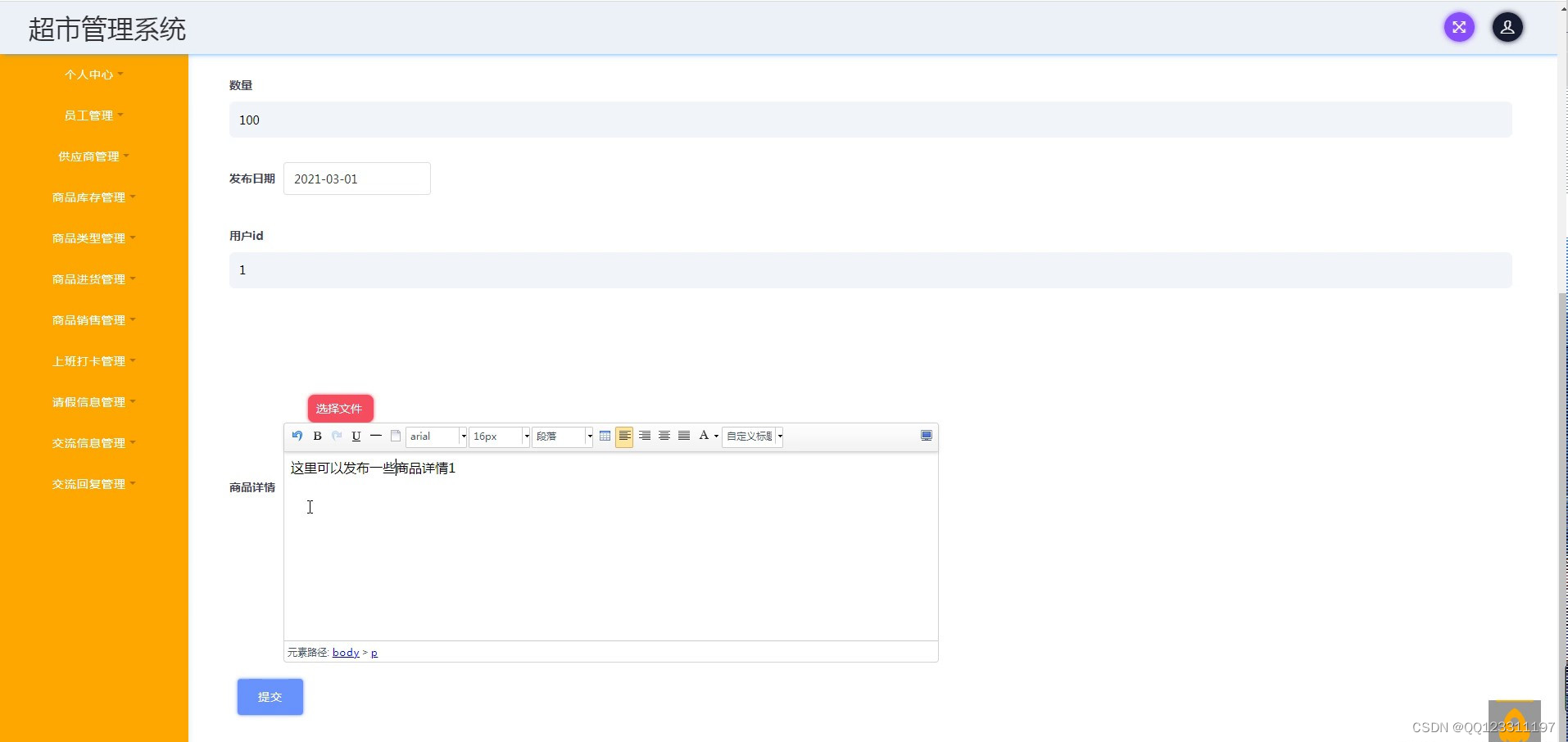Apply justify alignment in the editor

tap(684, 436)
